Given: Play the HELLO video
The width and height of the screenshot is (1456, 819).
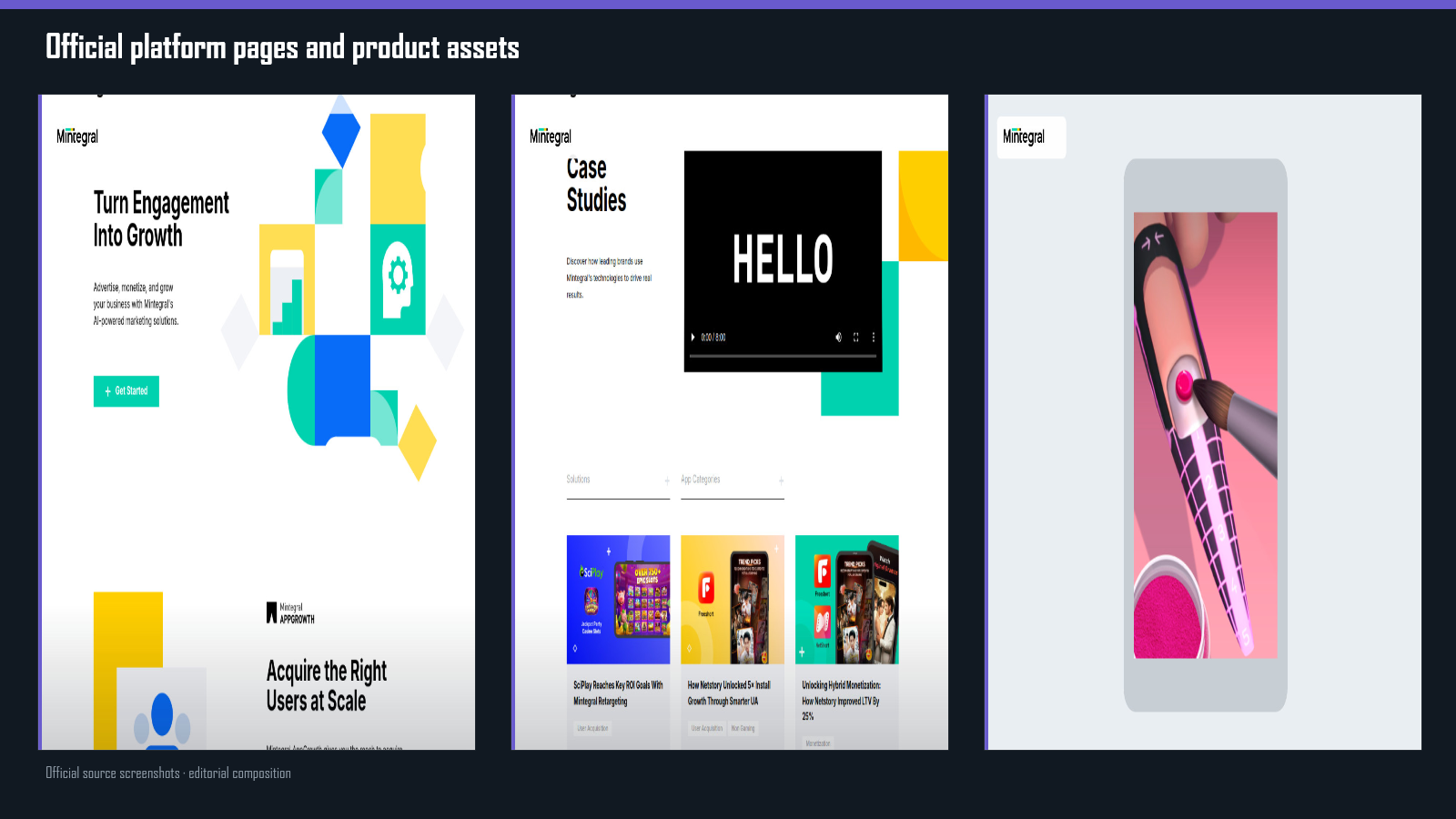Looking at the screenshot, I should click(693, 338).
